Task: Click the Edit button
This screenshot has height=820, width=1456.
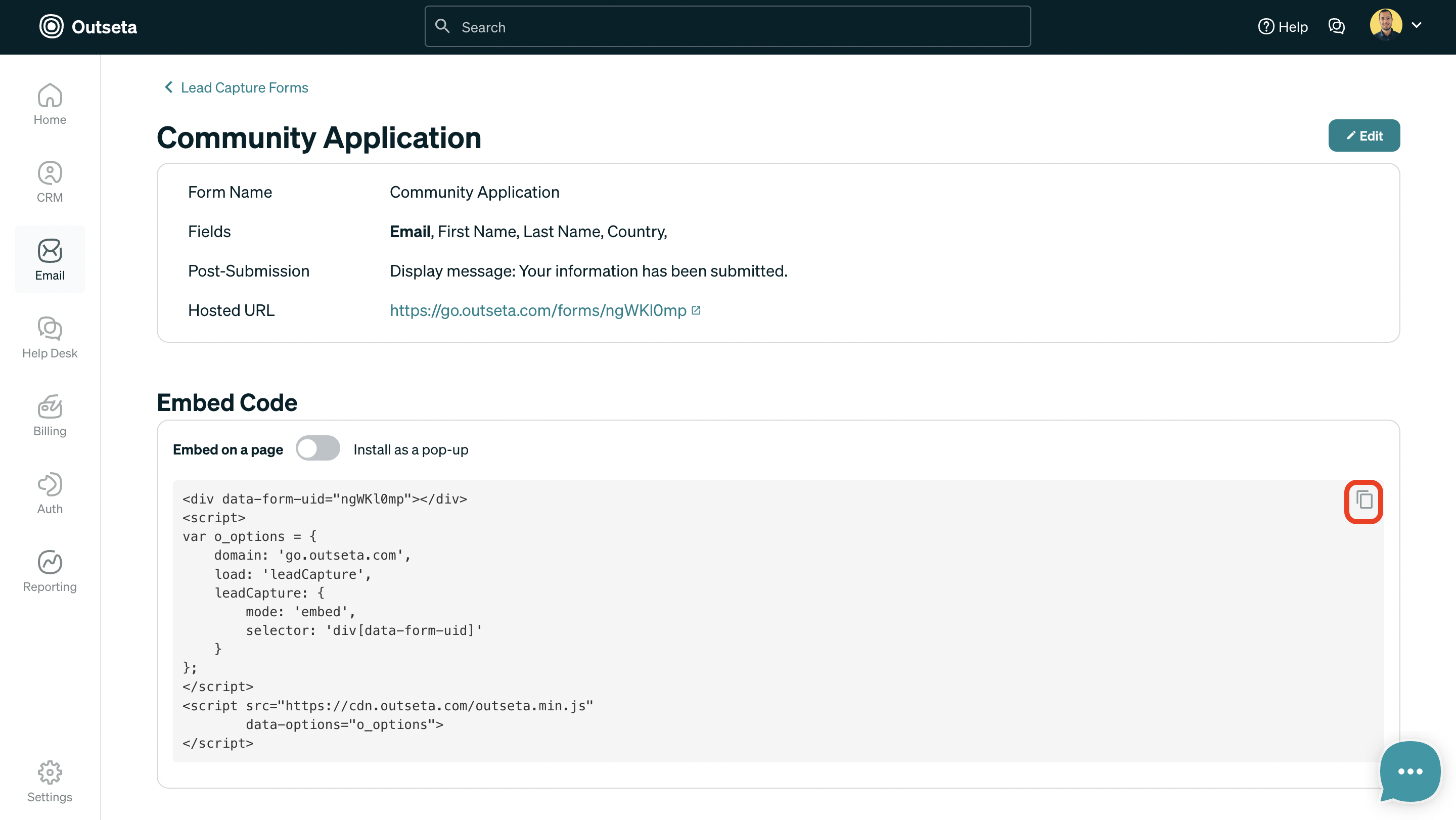Action: click(1363, 135)
